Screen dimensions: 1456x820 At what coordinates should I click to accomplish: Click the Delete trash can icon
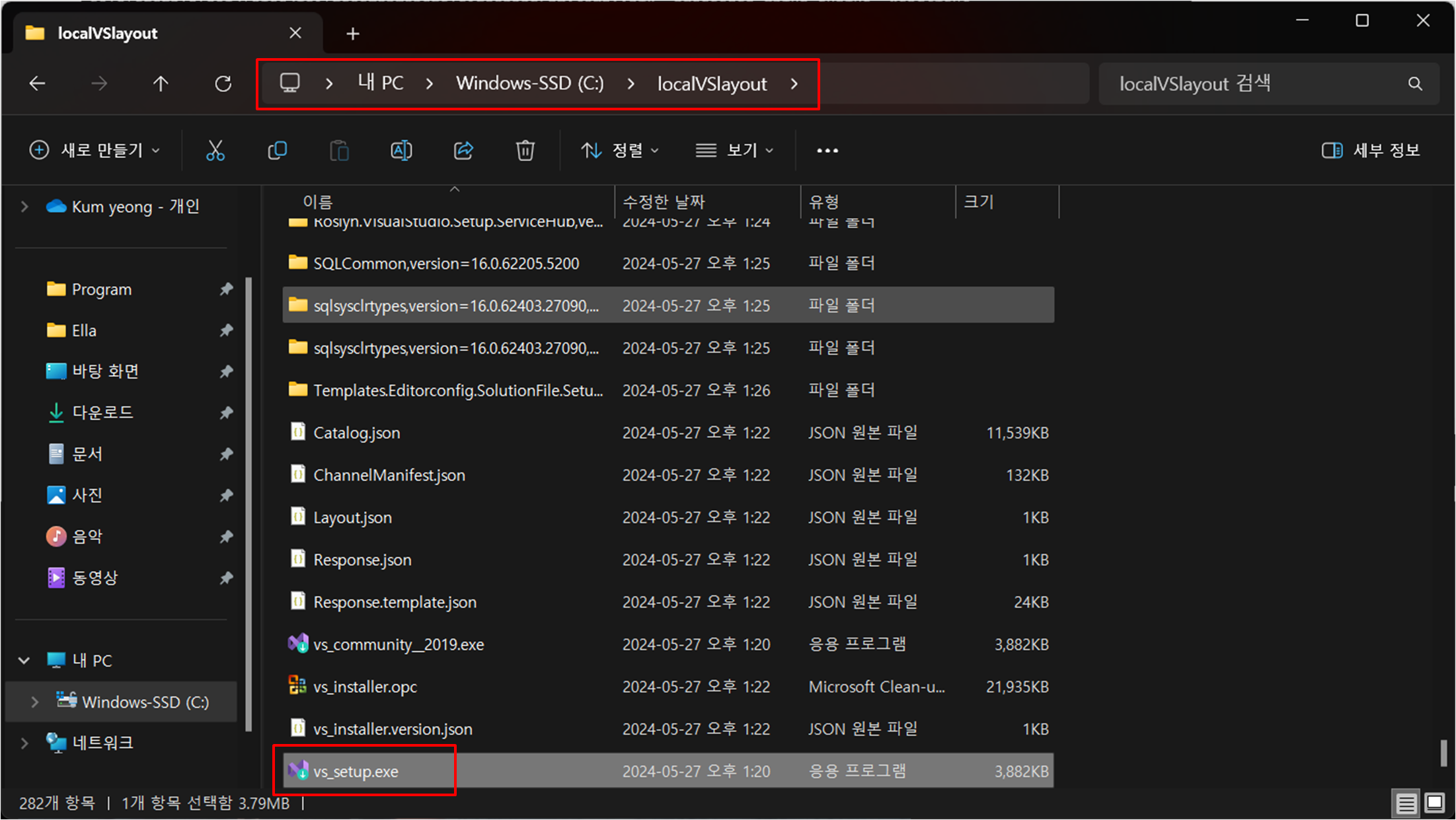[x=525, y=151]
